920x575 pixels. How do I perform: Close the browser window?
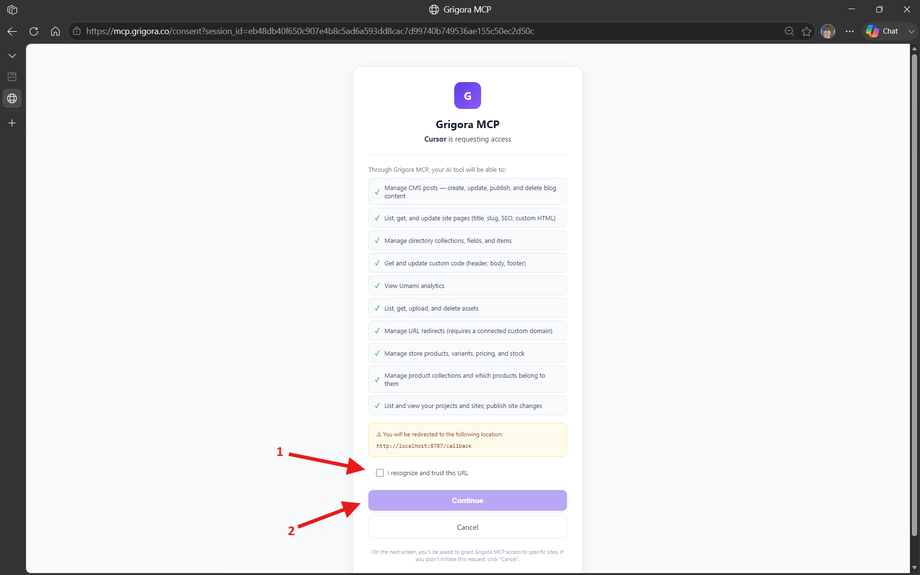[x=907, y=9]
